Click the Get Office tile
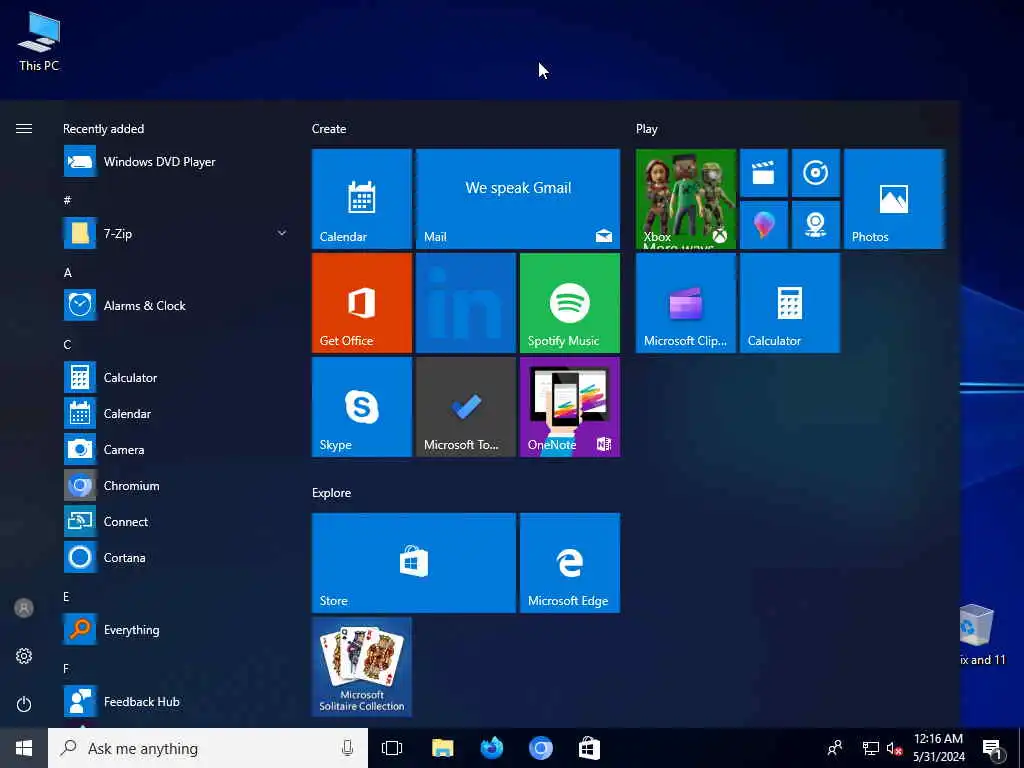This screenshot has height=768, width=1024. pyautogui.click(x=362, y=303)
